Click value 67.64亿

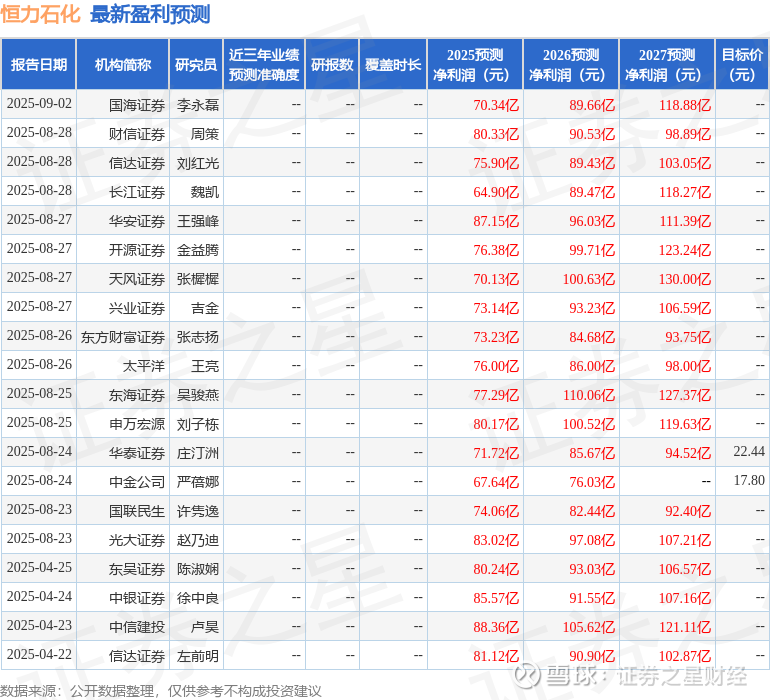point(496,482)
